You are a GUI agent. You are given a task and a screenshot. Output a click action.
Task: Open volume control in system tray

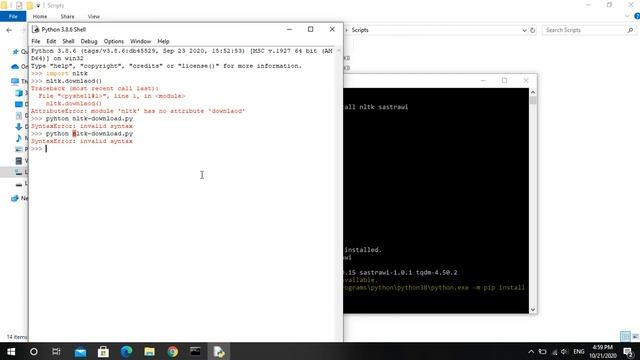click(565, 351)
